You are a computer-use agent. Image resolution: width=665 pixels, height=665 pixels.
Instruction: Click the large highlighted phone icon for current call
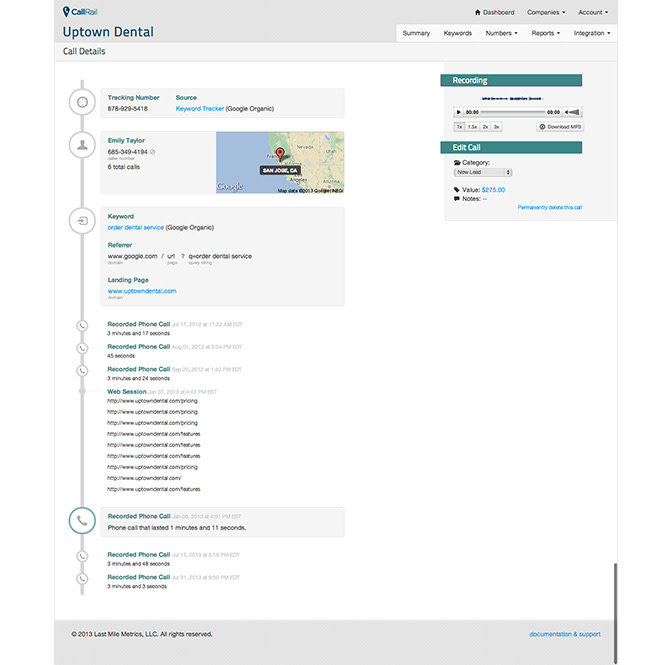click(x=82, y=521)
